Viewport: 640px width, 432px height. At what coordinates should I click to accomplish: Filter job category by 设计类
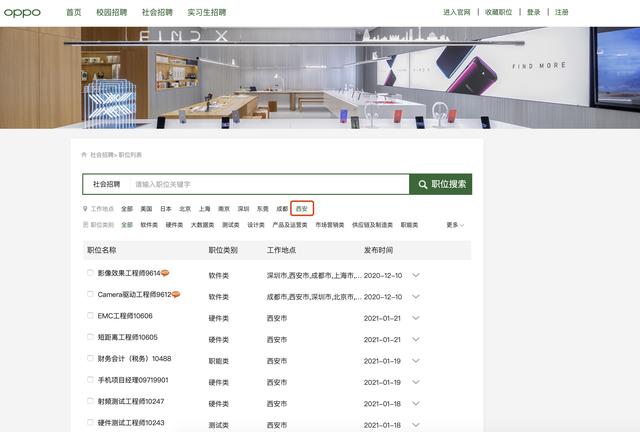[x=256, y=225]
